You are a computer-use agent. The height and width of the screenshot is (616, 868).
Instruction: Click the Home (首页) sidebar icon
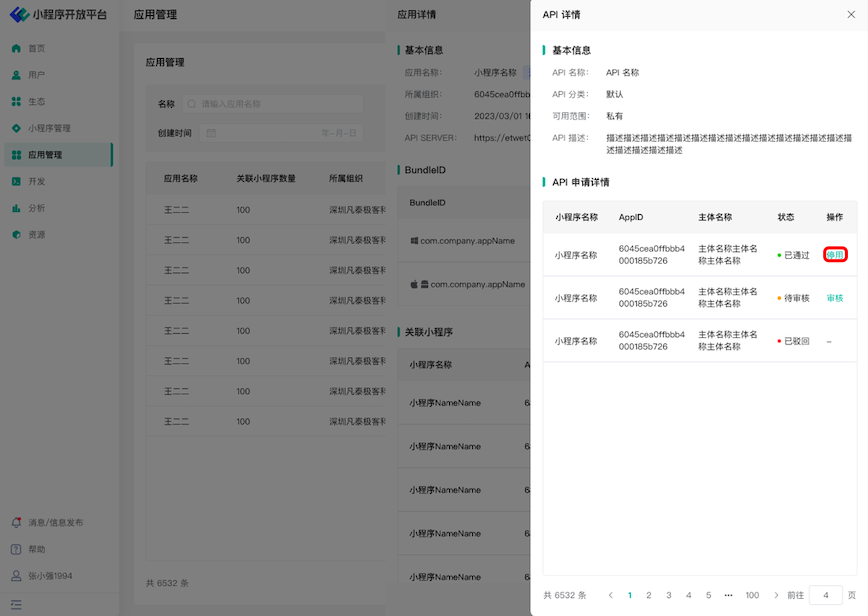16,48
